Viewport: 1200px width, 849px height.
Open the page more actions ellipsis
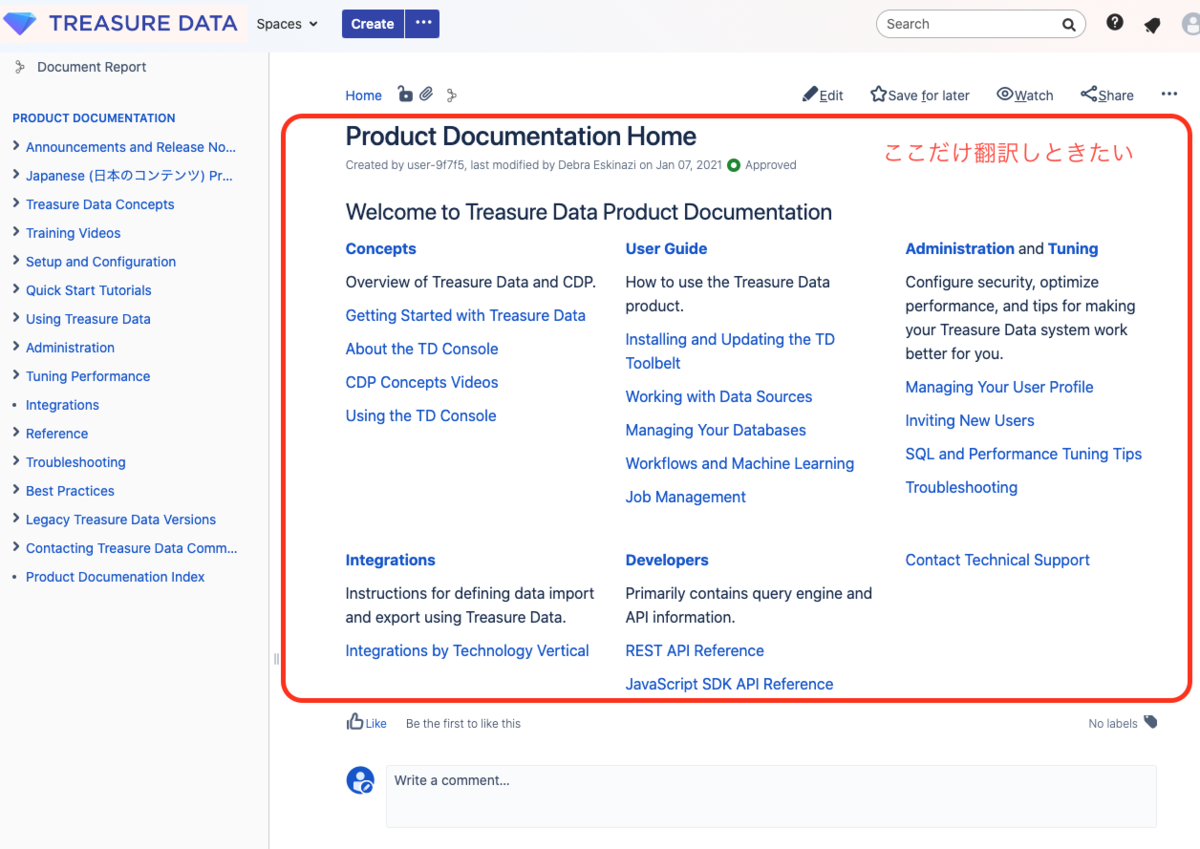point(1169,94)
